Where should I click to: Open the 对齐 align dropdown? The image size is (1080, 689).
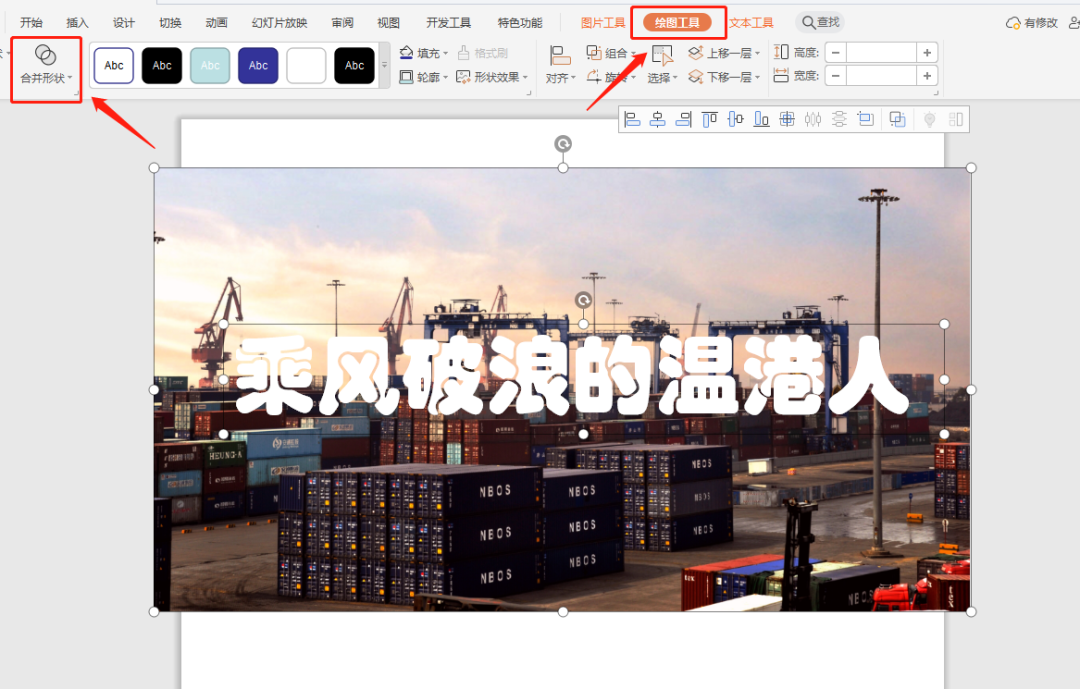click(561, 65)
